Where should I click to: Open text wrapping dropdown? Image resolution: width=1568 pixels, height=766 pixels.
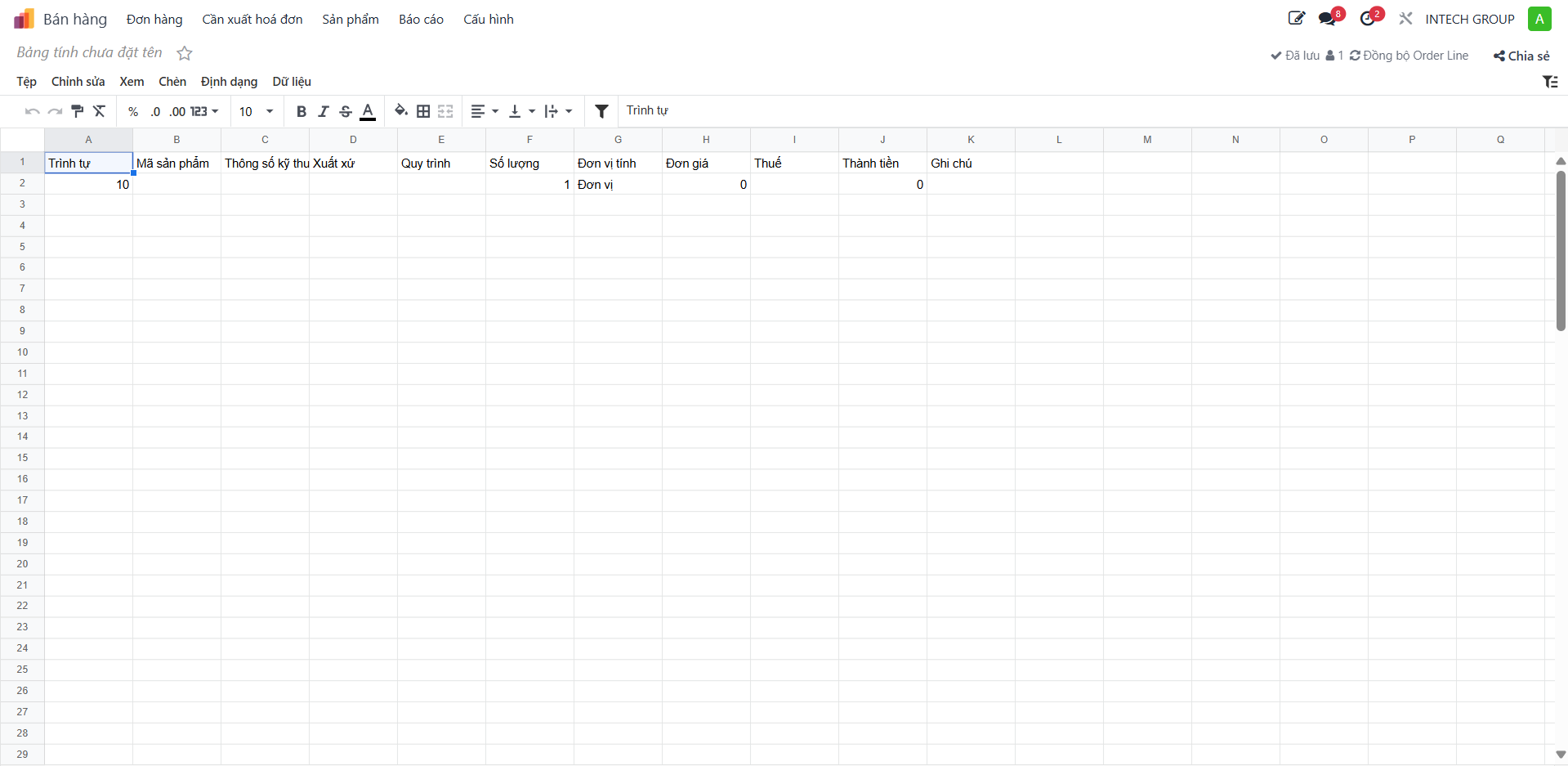coord(559,111)
